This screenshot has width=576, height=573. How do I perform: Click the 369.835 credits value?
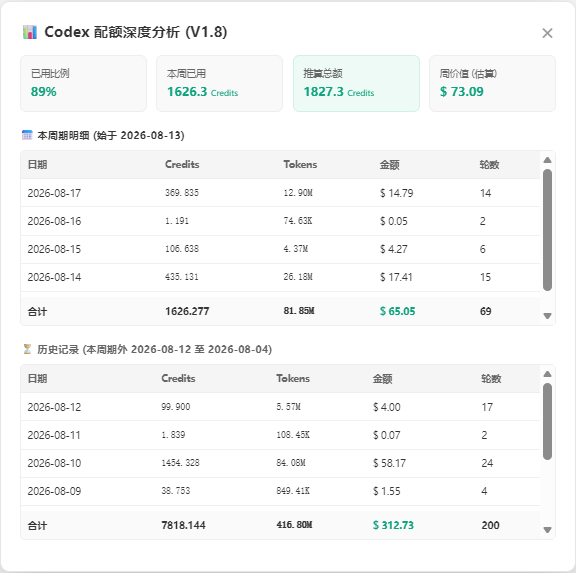click(182, 192)
